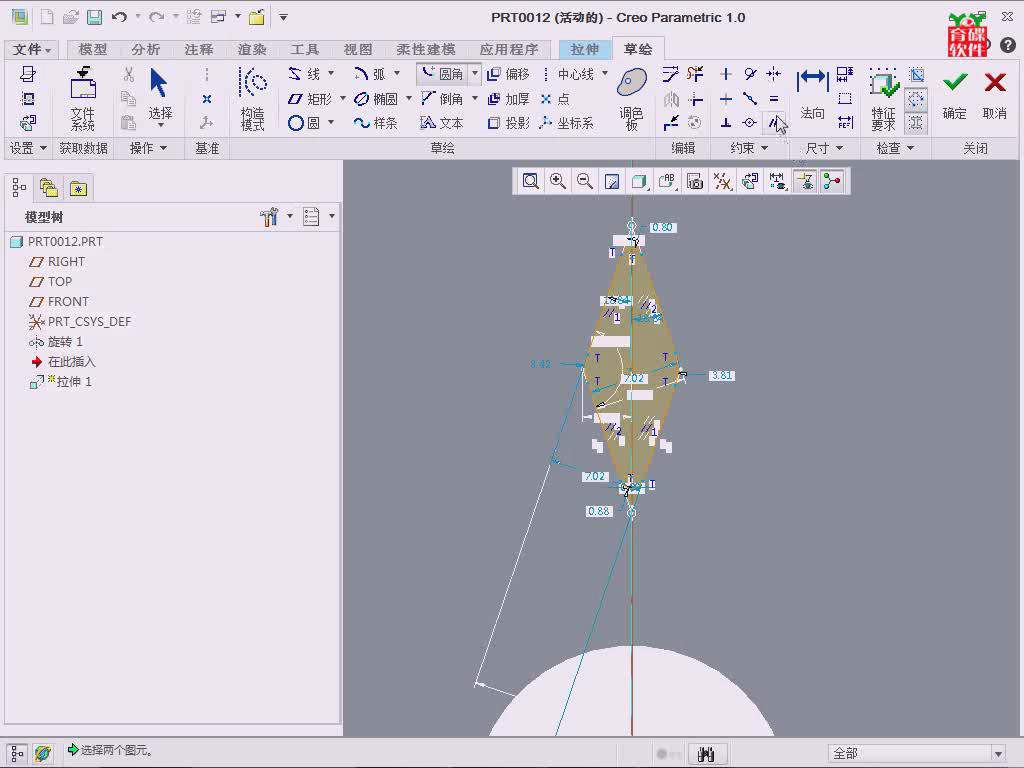Switch to the Model (模型) tab
The height and width of the screenshot is (768, 1024).
92,50
